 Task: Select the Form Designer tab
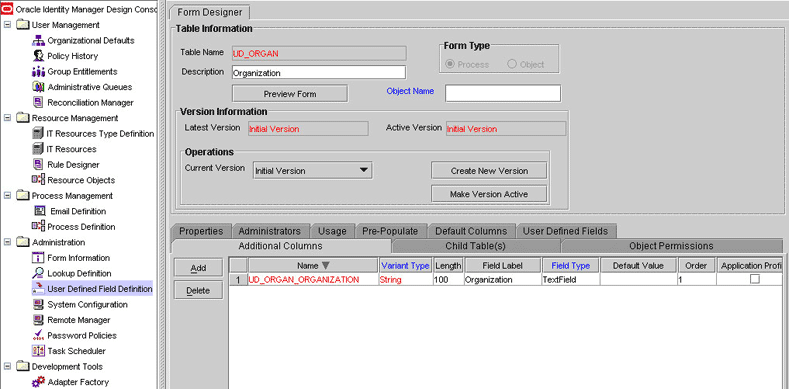(210, 12)
